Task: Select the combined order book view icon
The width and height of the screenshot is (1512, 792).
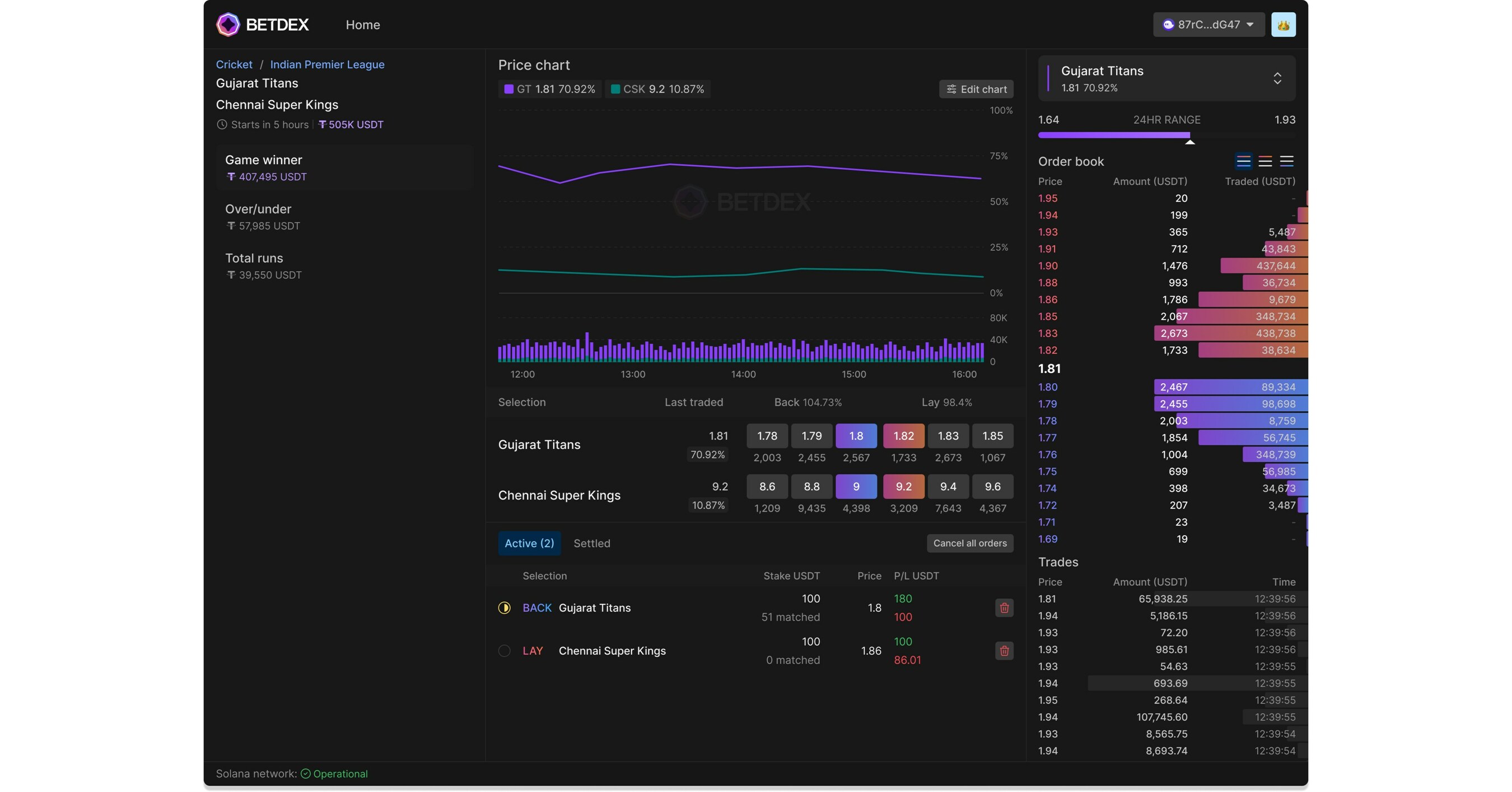Action: pos(1244,161)
